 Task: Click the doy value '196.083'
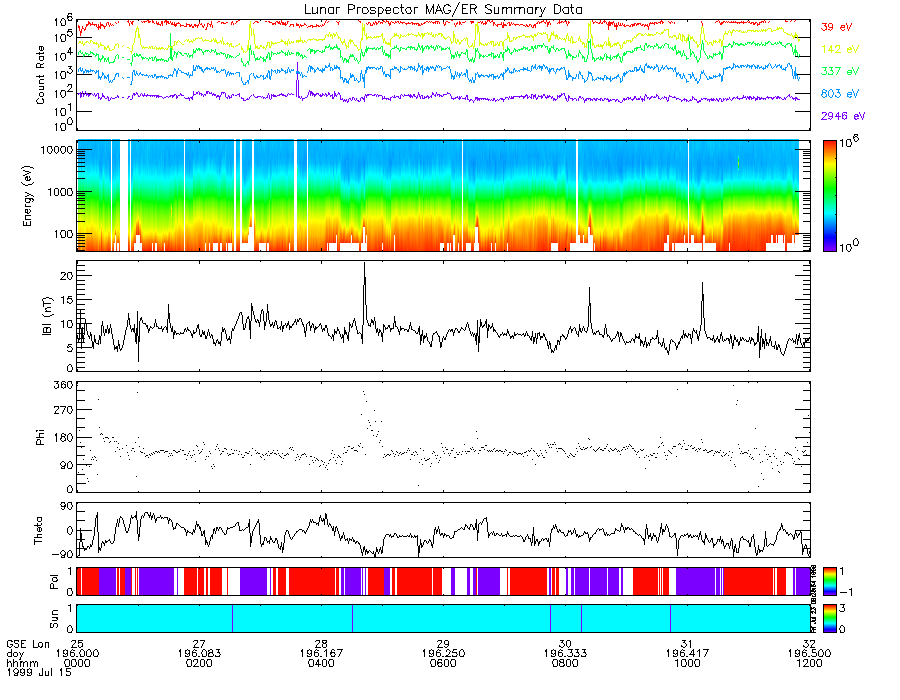point(199,654)
